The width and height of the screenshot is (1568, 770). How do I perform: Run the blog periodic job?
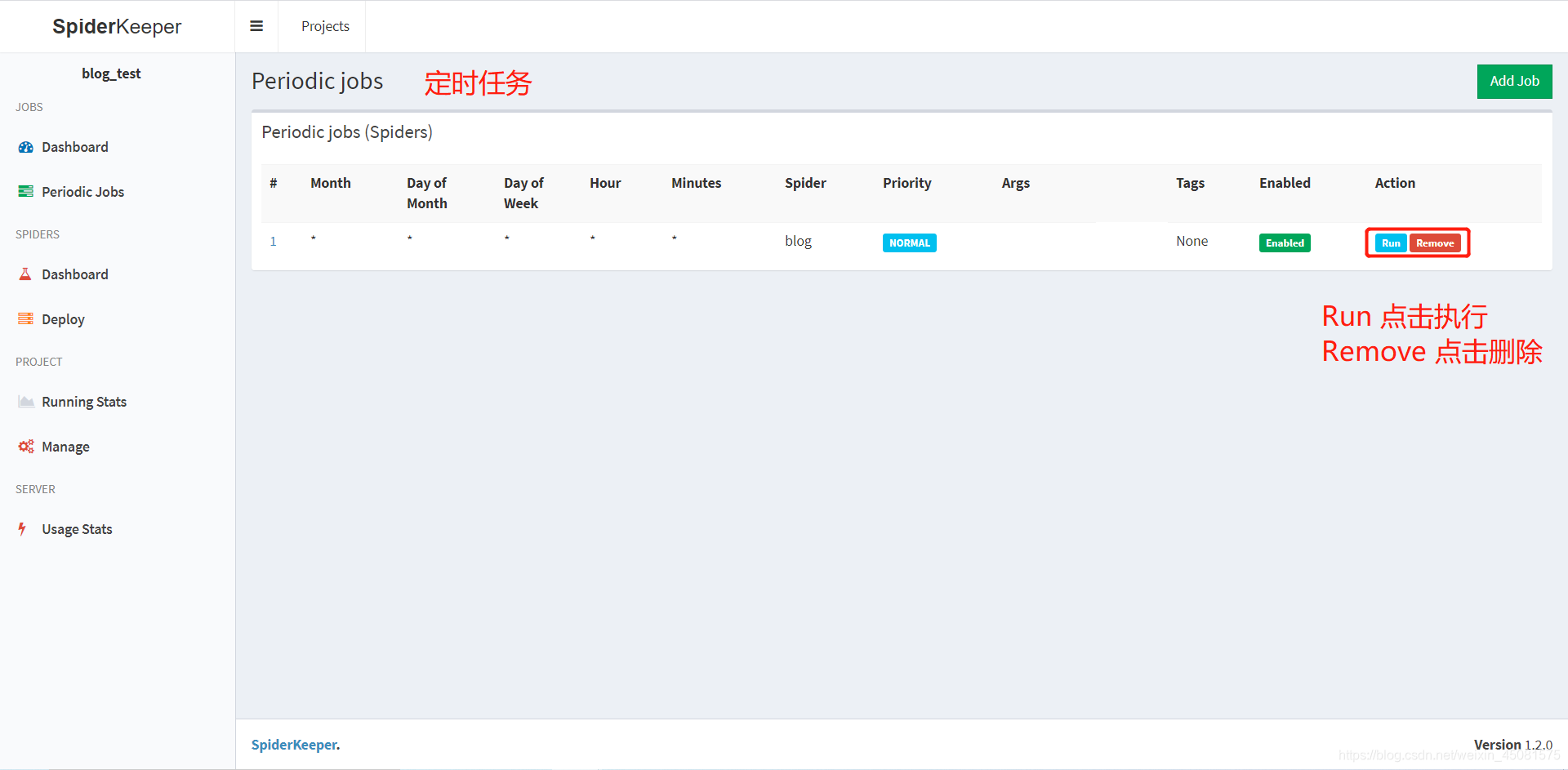pyautogui.click(x=1391, y=243)
